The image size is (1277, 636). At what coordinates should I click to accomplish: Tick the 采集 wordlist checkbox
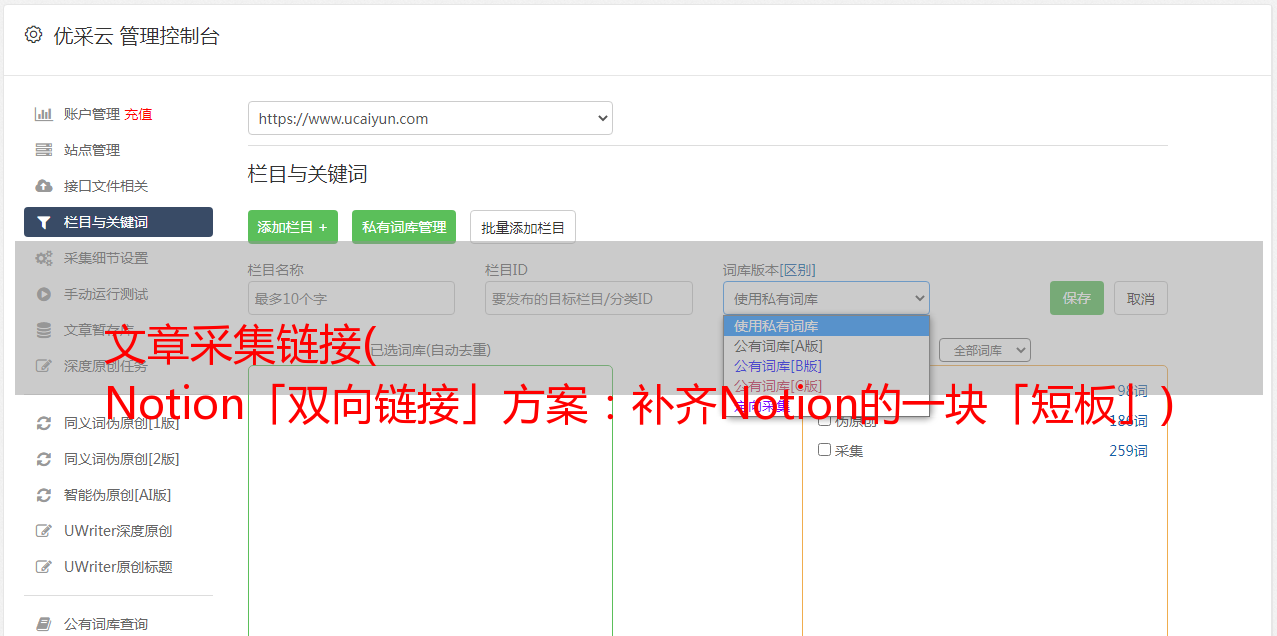click(825, 450)
